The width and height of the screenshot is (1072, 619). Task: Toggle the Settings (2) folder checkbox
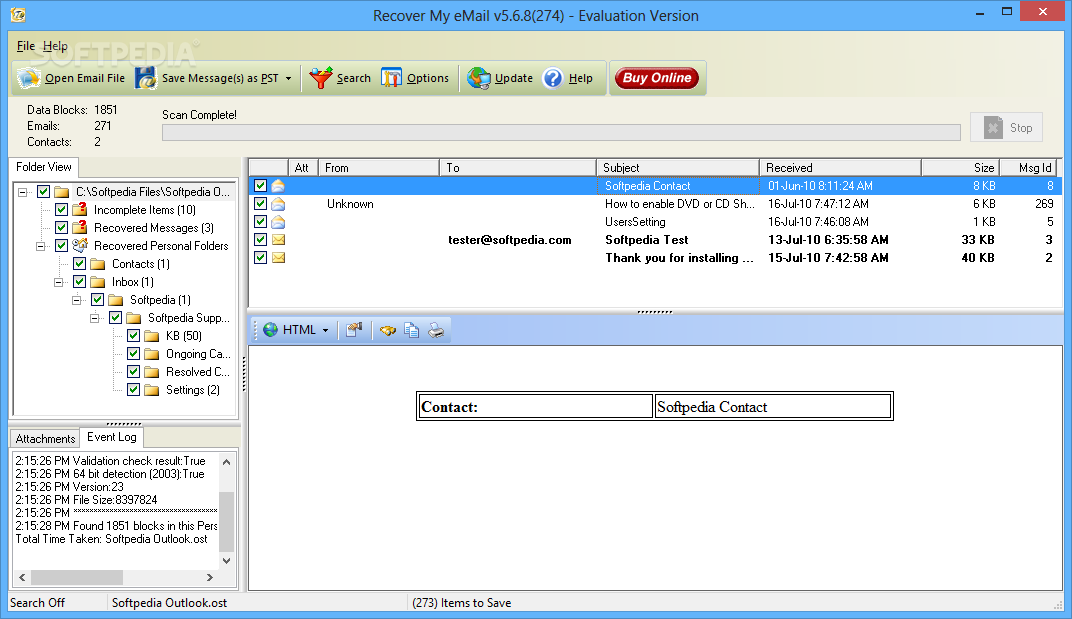click(133, 389)
